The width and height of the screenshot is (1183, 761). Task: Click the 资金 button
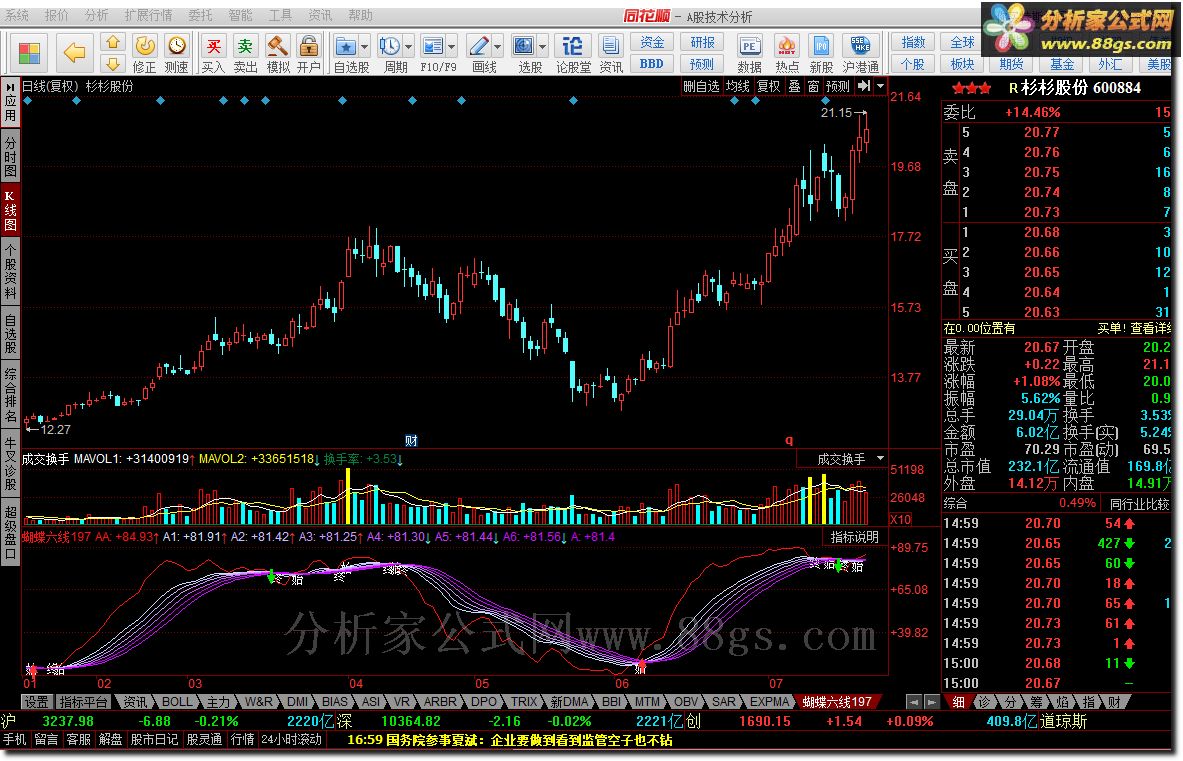pyautogui.click(x=652, y=42)
